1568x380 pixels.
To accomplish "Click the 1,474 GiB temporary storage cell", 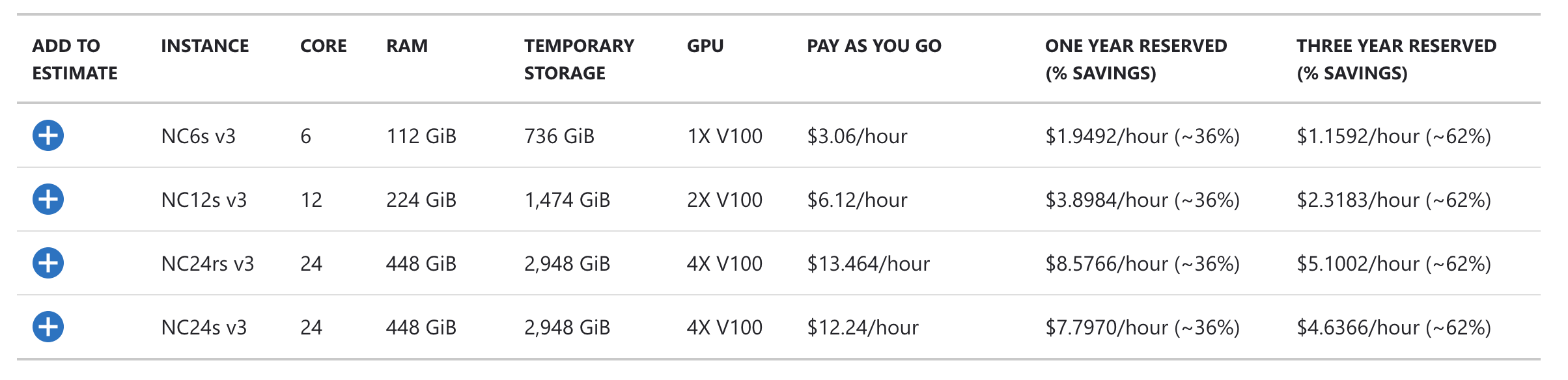I will (x=567, y=200).
